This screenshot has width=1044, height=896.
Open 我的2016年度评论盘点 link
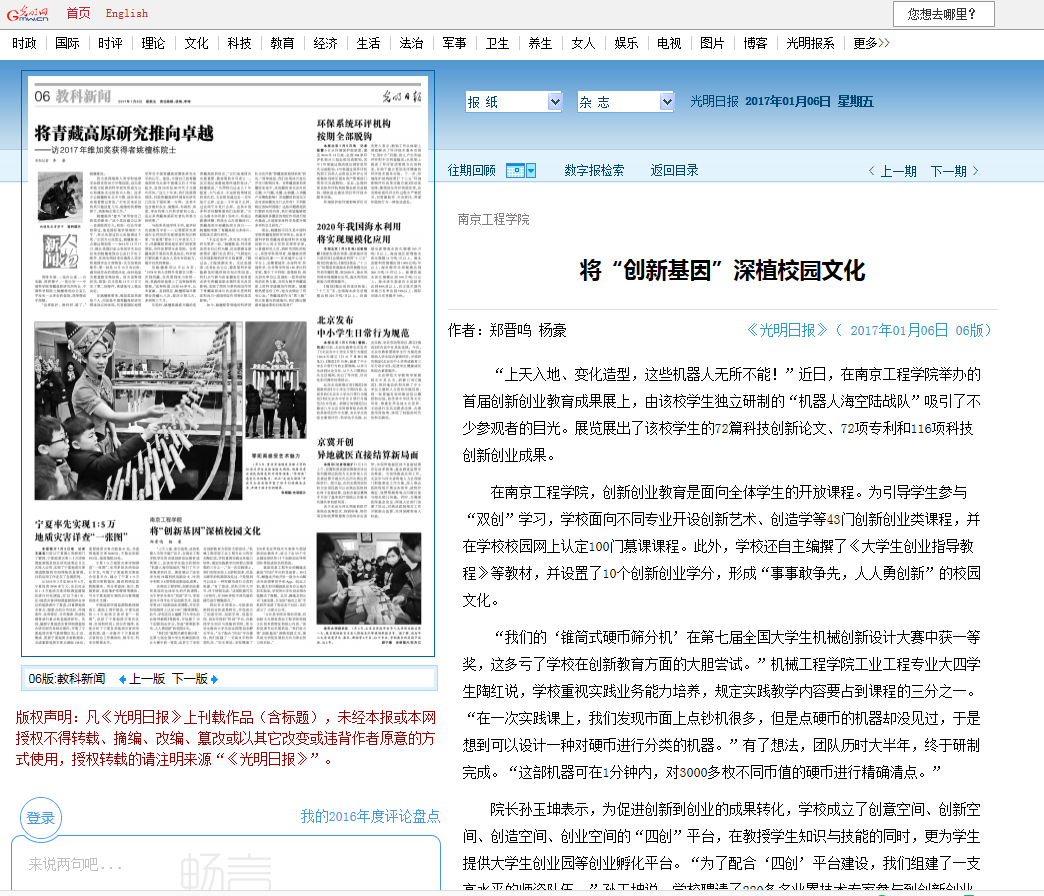370,816
